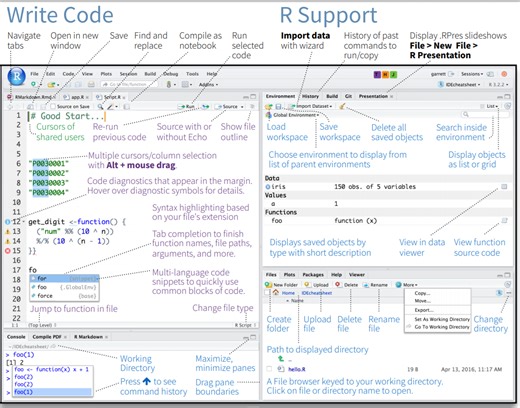The image size is (520, 408).
Task: Tick the select-all checkbox in Files pane
Action: coord(267,293)
